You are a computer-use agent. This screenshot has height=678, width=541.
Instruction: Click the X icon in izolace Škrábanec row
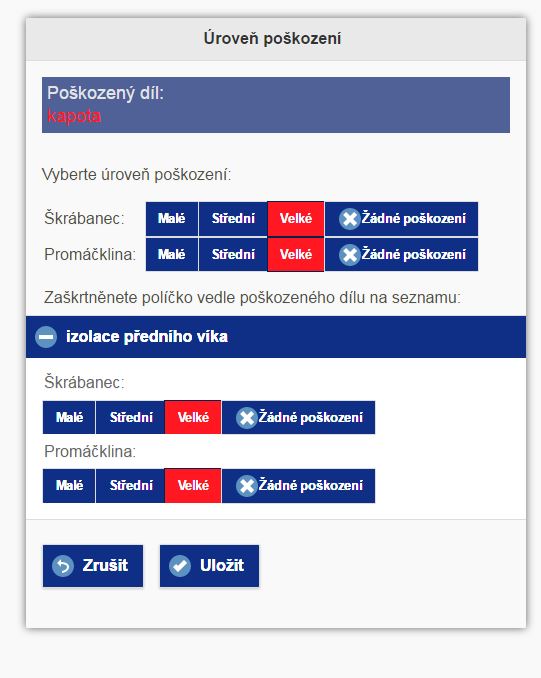246,418
